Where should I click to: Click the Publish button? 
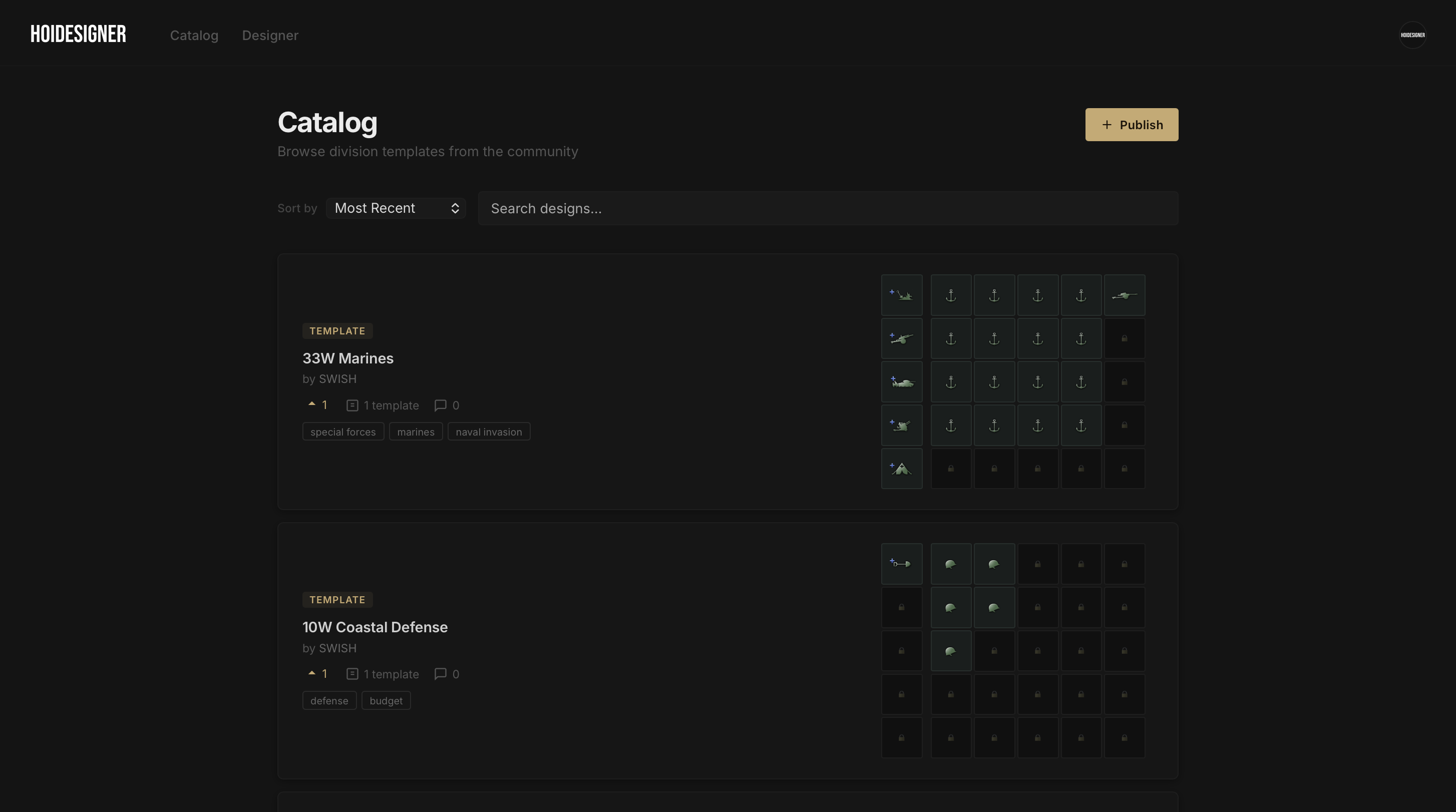pos(1131,124)
